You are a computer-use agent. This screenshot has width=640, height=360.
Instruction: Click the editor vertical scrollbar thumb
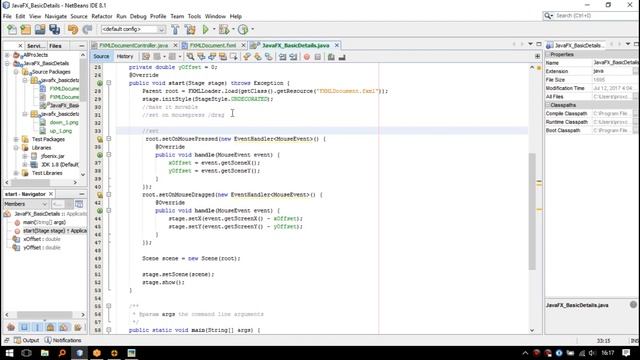click(x=532, y=211)
